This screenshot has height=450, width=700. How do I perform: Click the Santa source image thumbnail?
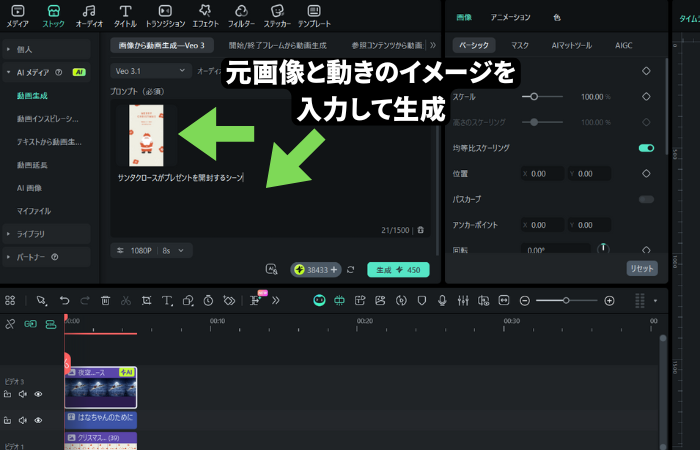coord(146,135)
